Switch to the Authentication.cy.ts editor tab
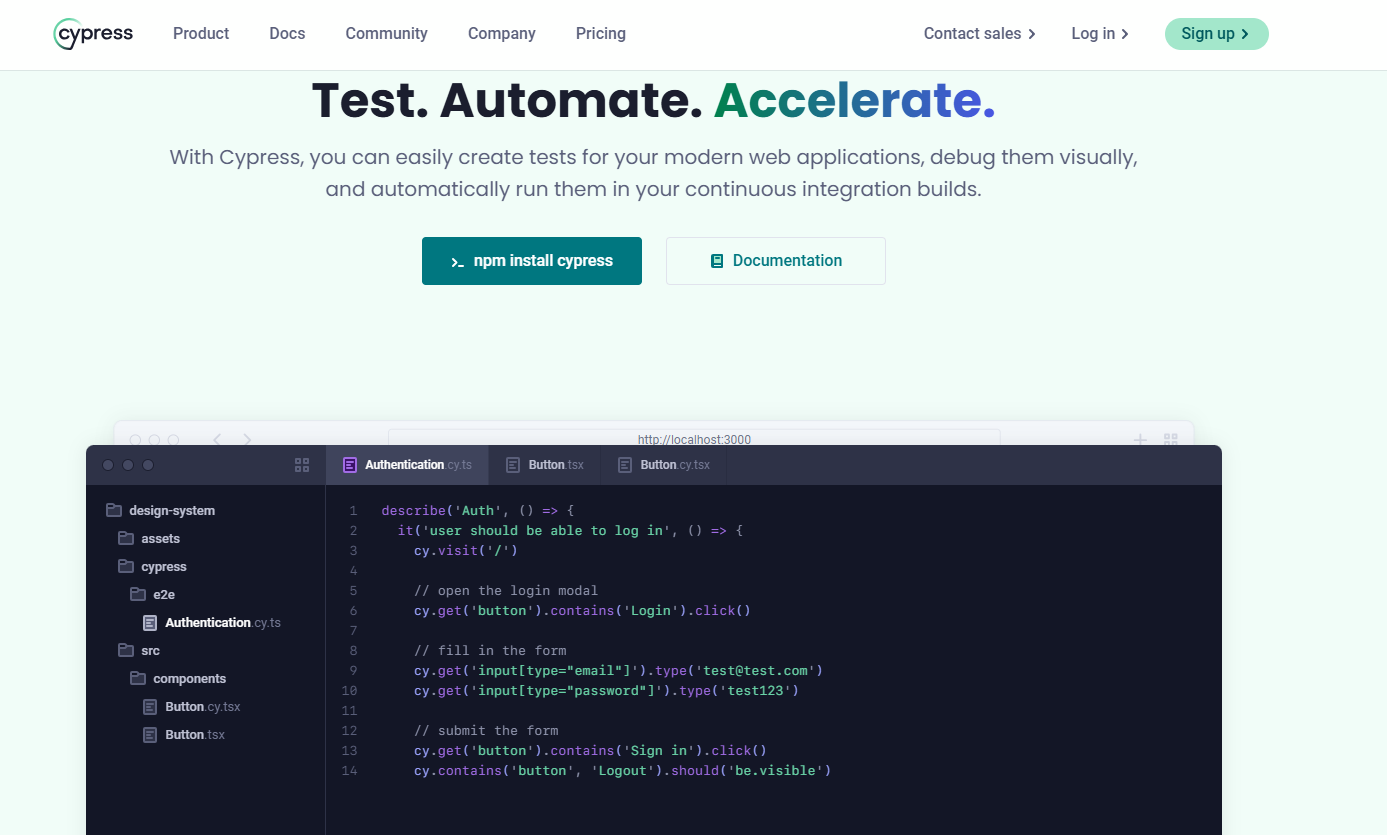 pyautogui.click(x=407, y=465)
